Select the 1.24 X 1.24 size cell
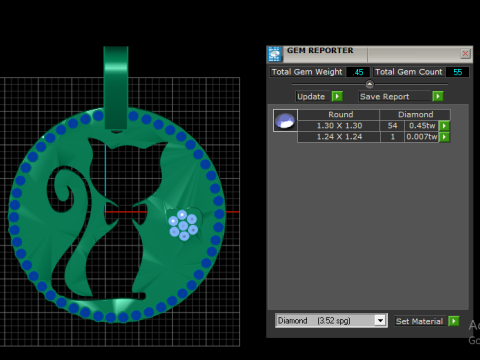Screen dimensions: 480x360 [339, 137]
